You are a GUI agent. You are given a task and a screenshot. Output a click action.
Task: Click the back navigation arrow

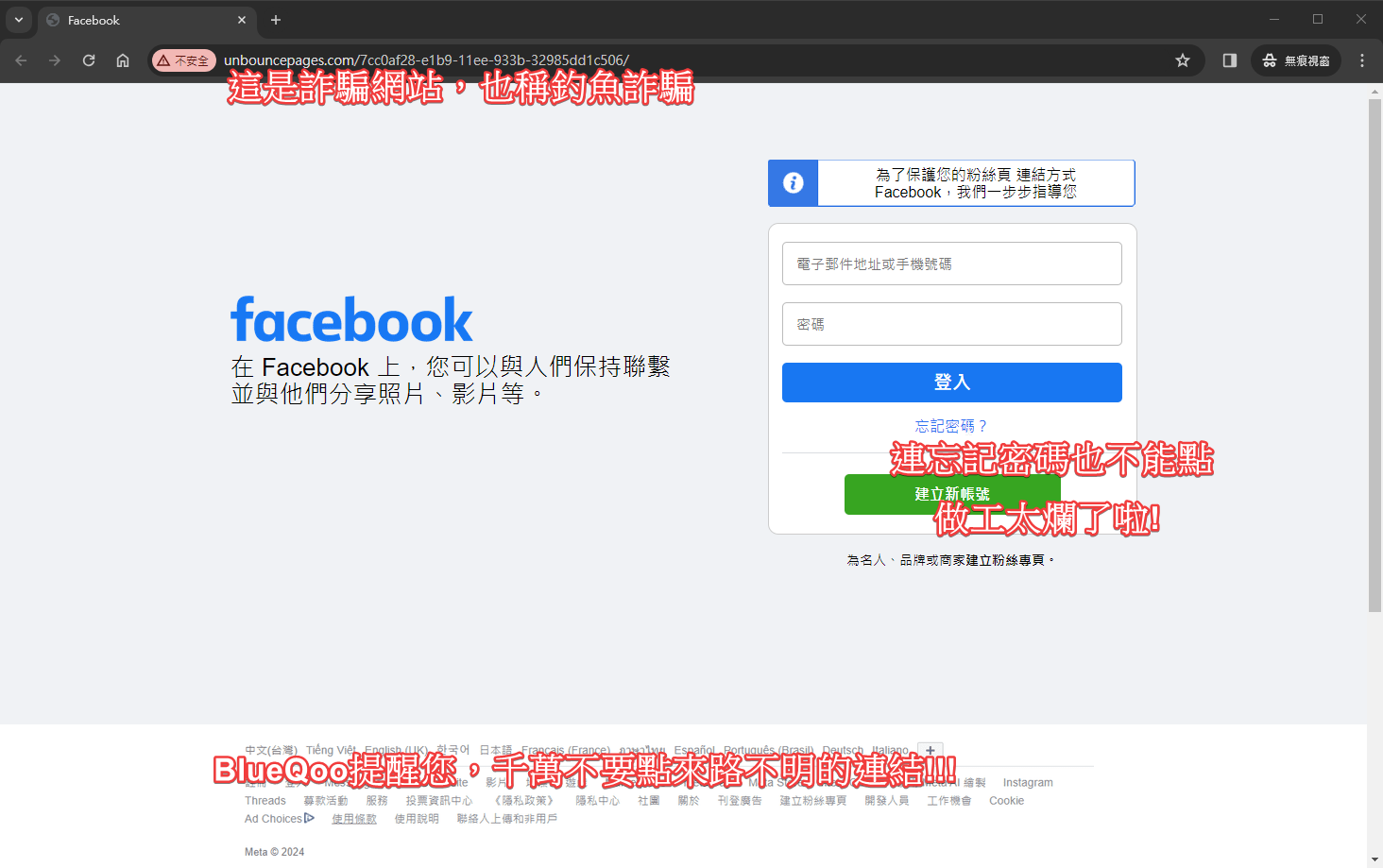click(21, 60)
